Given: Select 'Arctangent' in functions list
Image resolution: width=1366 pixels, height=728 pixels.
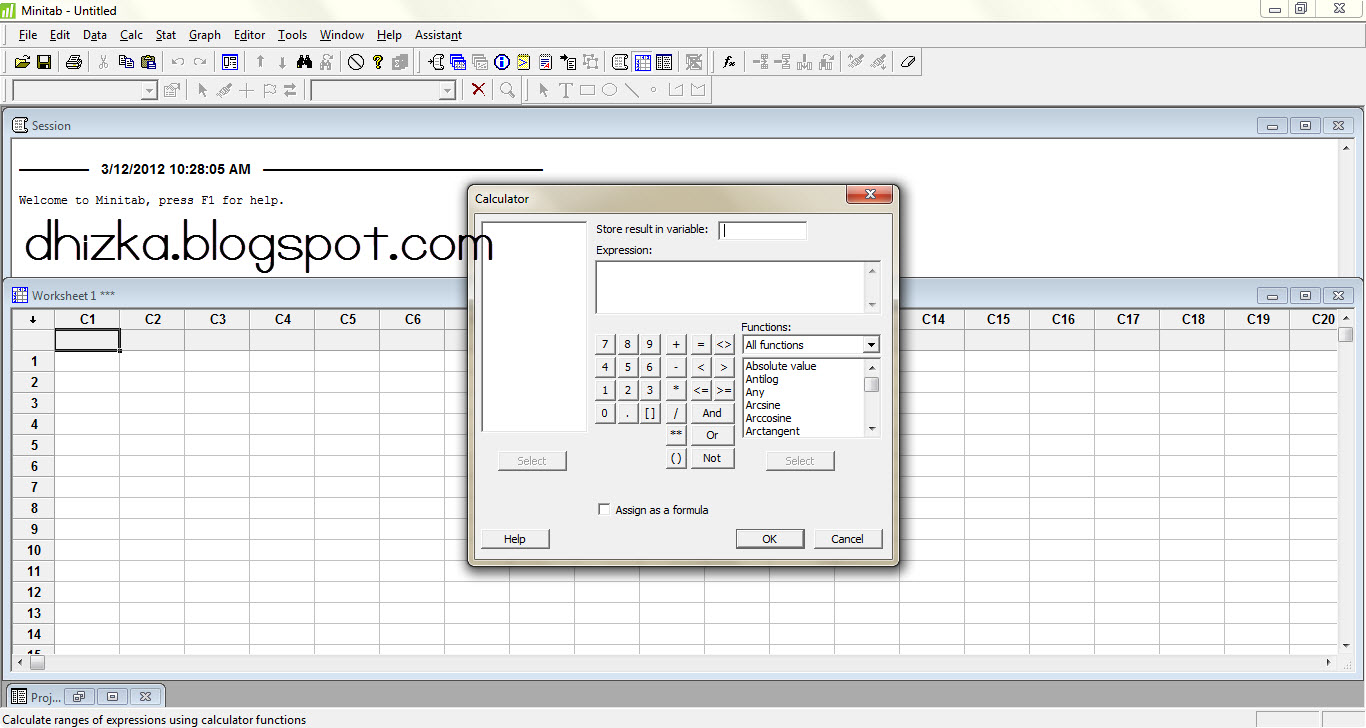Looking at the screenshot, I should pyautogui.click(x=773, y=431).
